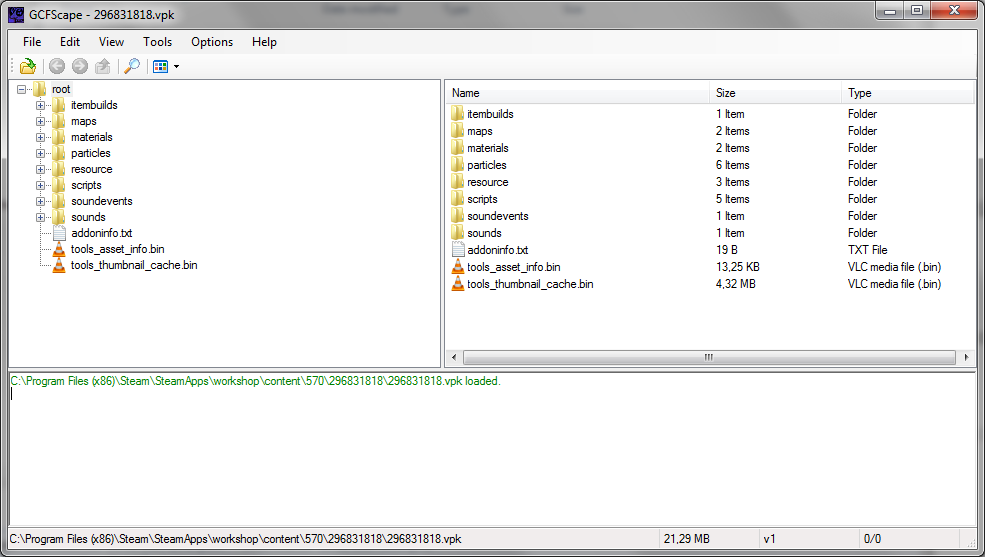Click the file list horizontal scrollbar
985x557 pixels.
(x=709, y=357)
